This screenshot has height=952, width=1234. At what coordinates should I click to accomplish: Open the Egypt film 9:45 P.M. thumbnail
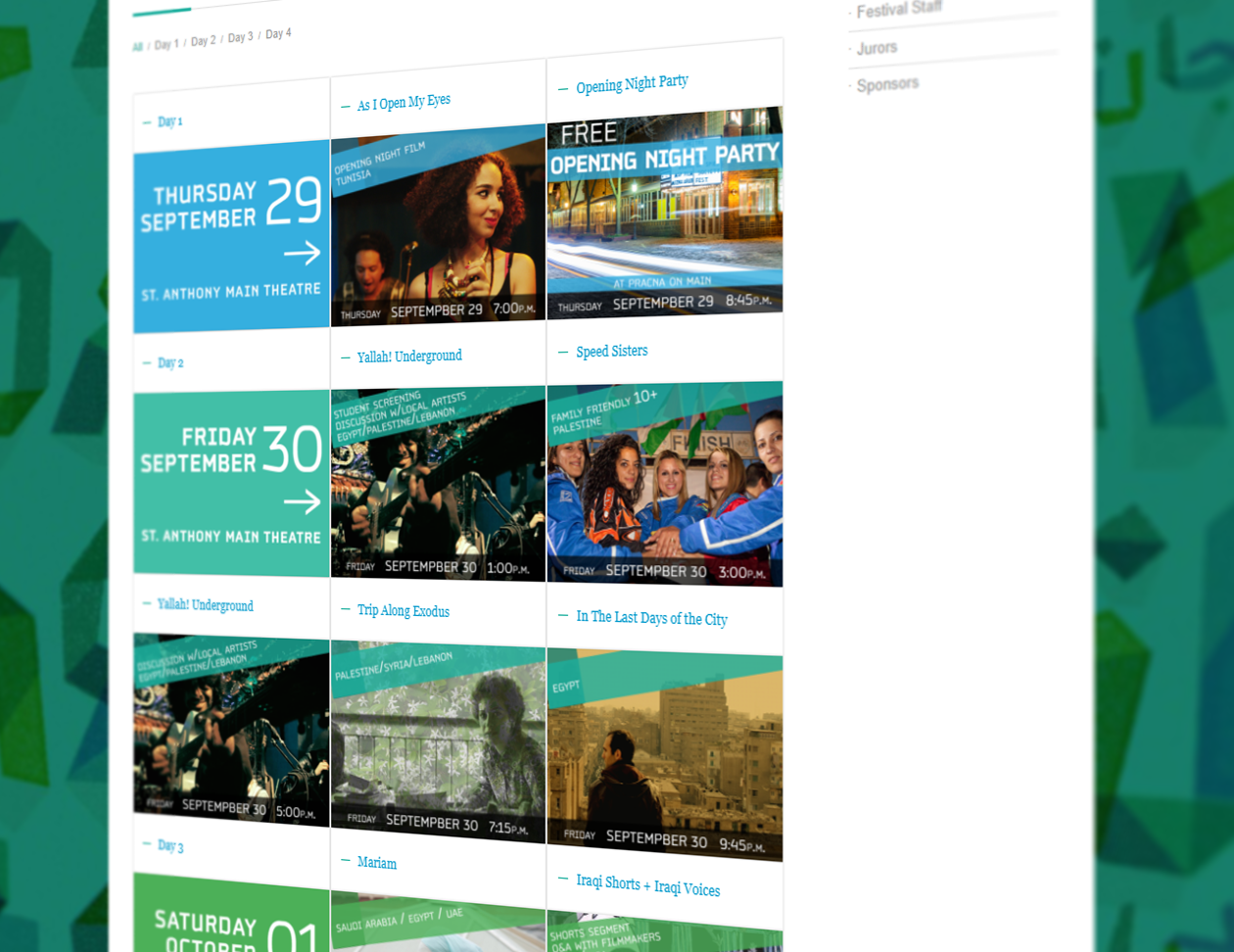[665, 755]
